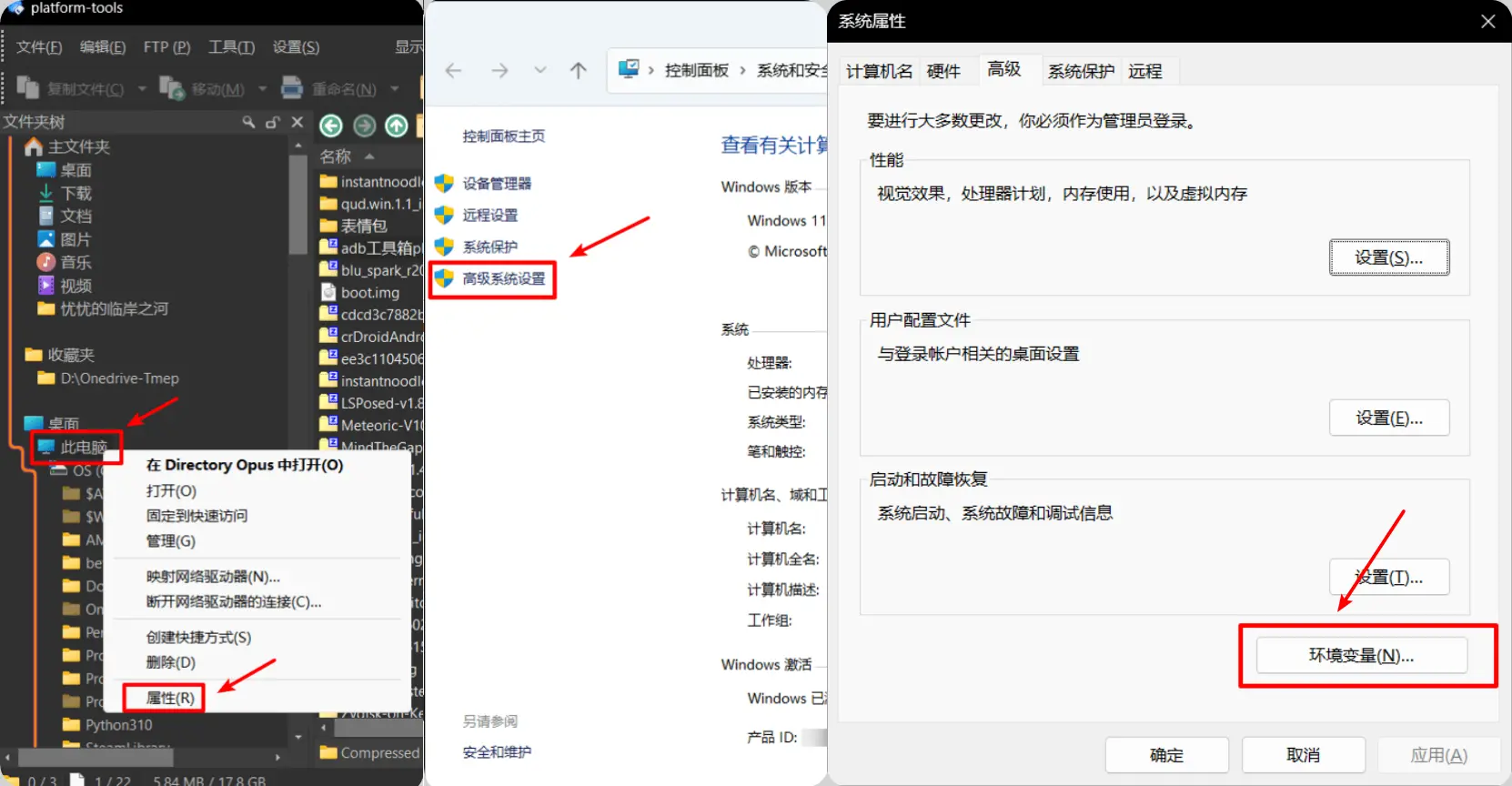Click the 确定 button
This screenshot has height=786, width=1512.
[x=1166, y=755]
